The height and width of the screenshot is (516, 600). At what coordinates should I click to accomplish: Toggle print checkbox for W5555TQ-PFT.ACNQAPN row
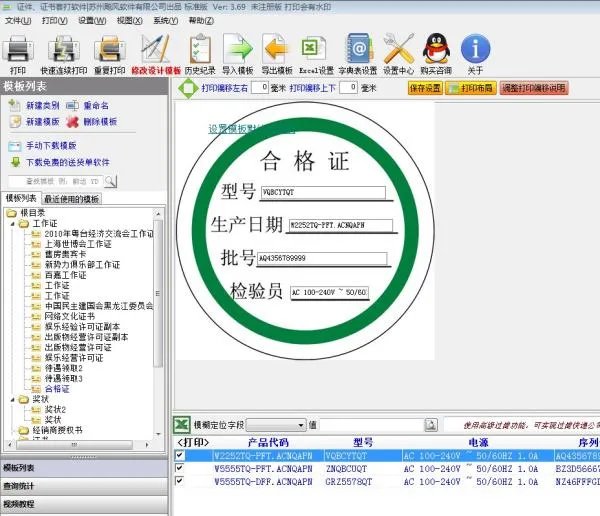click(x=179, y=468)
